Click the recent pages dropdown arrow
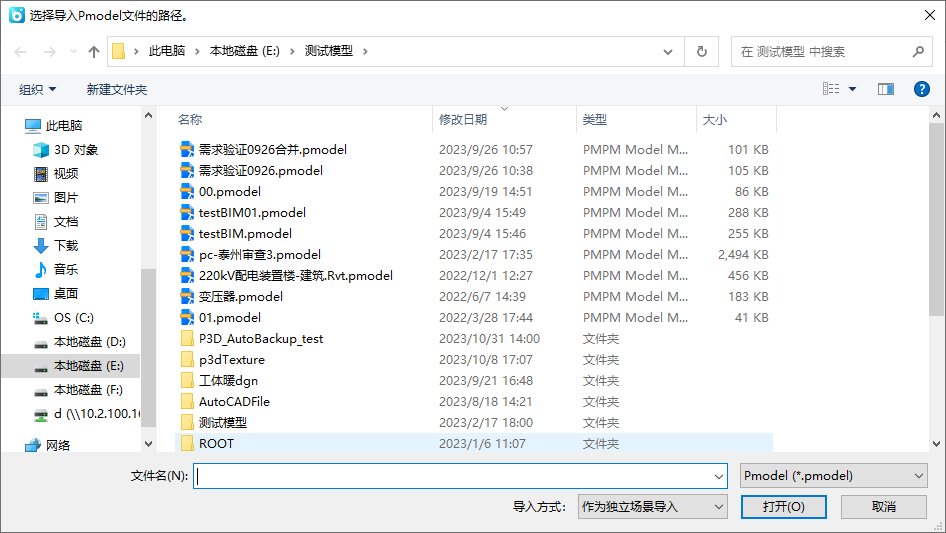 73,52
